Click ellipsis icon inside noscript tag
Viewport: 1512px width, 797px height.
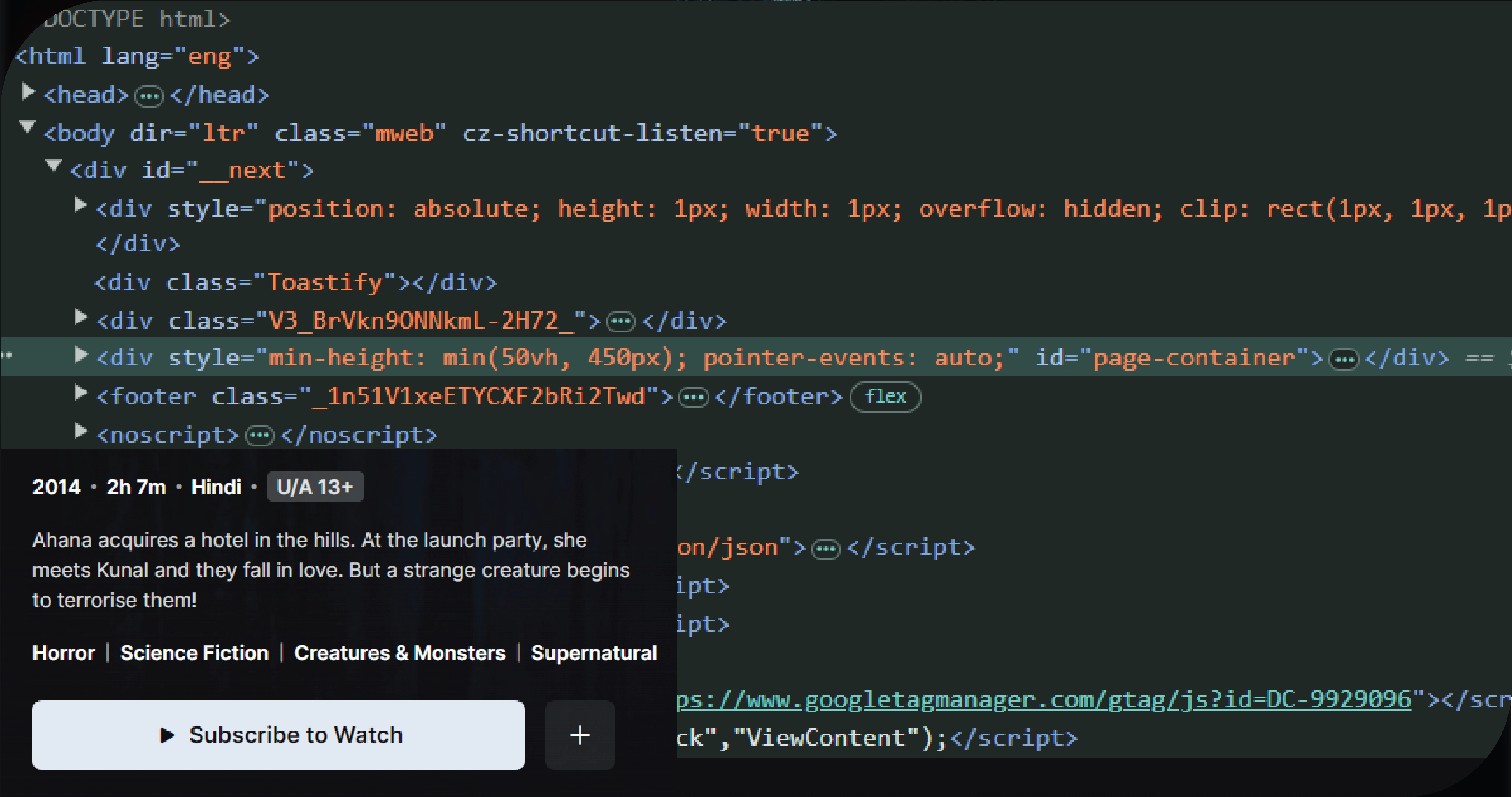[x=259, y=436]
